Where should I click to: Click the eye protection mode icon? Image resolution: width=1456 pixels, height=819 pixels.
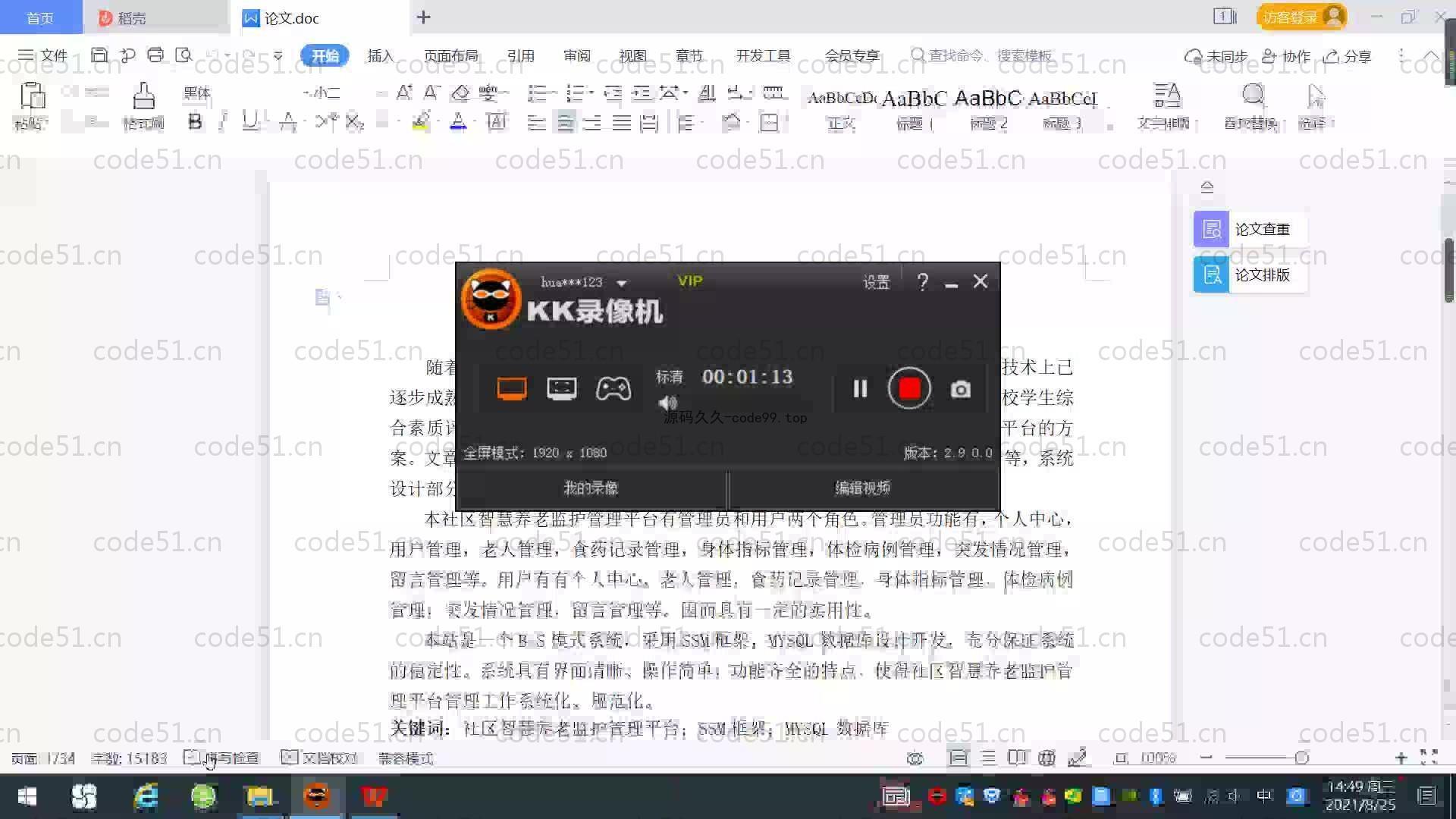[x=915, y=758]
